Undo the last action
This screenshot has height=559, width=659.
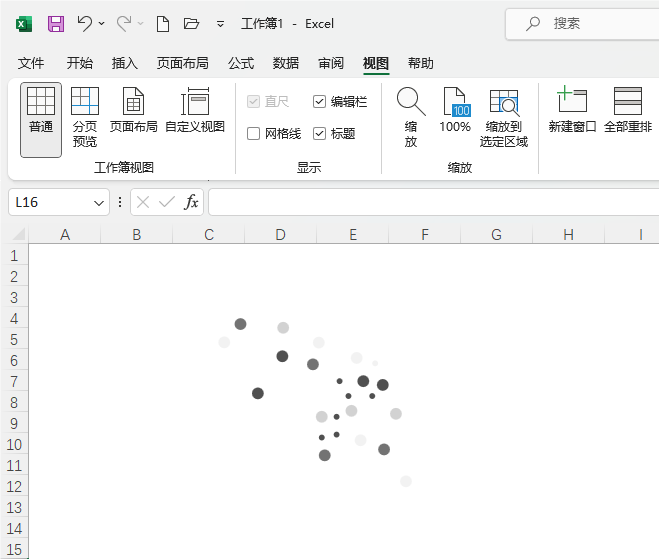pyautogui.click(x=85, y=24)
